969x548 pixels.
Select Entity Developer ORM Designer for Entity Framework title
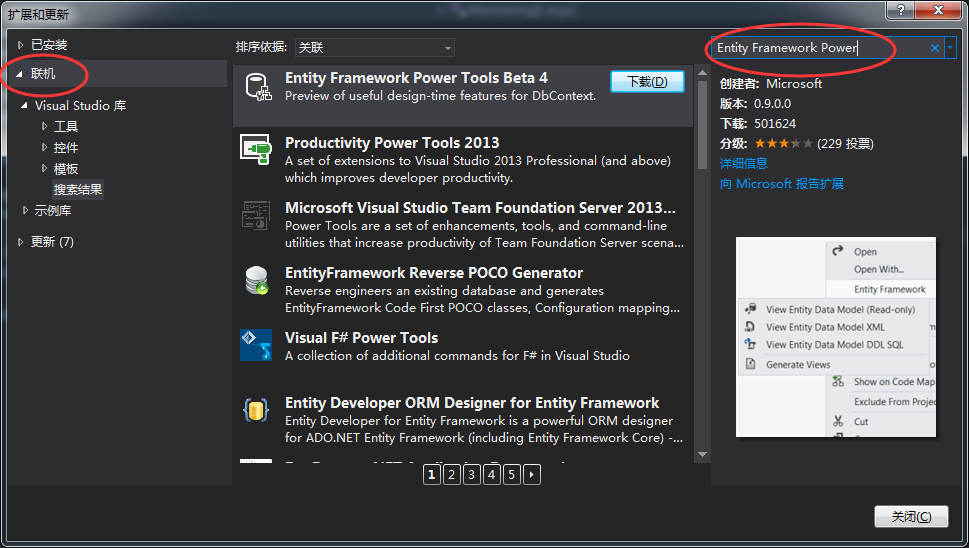click(x=472, y=403)
